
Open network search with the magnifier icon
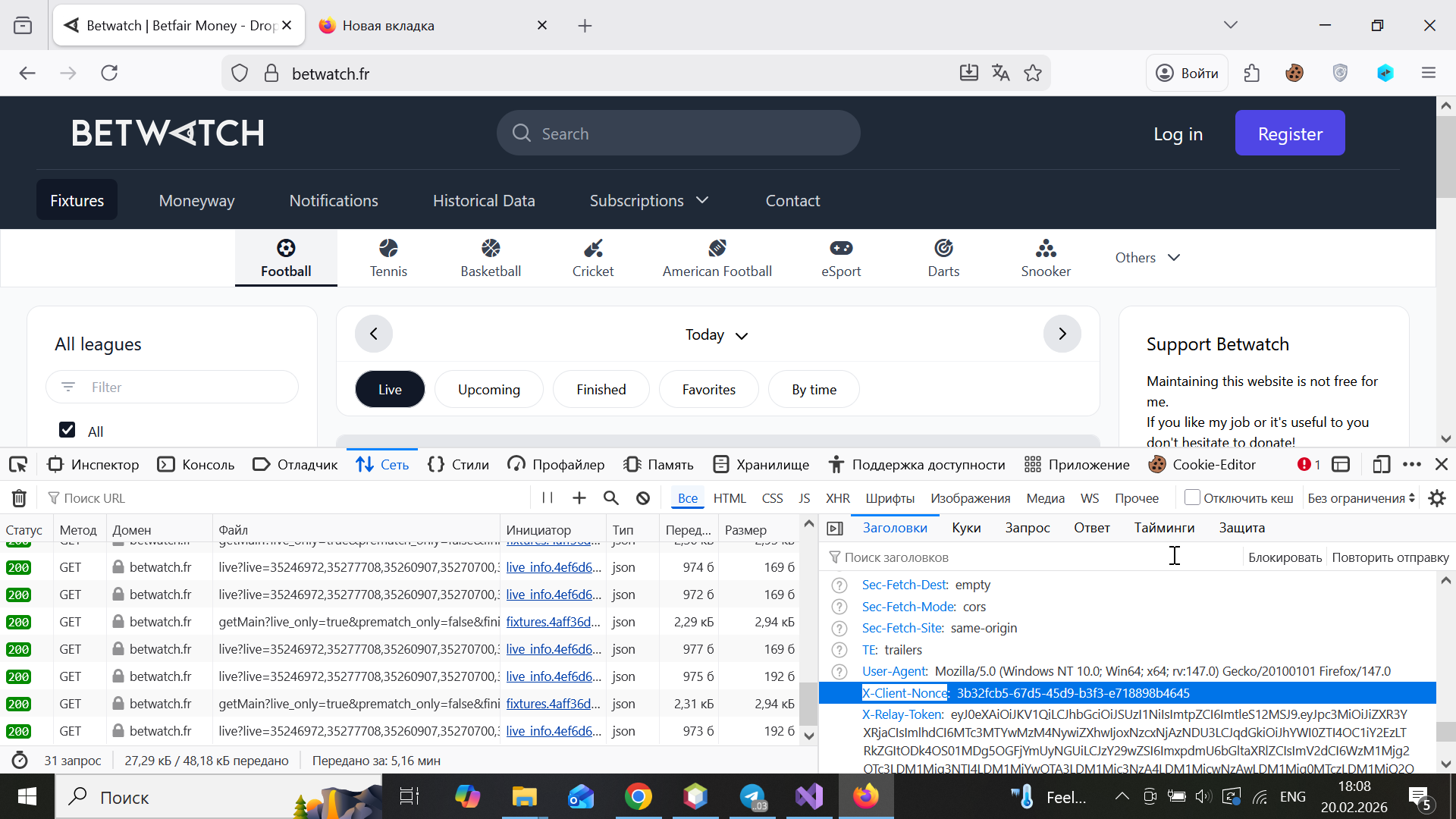pos(610,498)
